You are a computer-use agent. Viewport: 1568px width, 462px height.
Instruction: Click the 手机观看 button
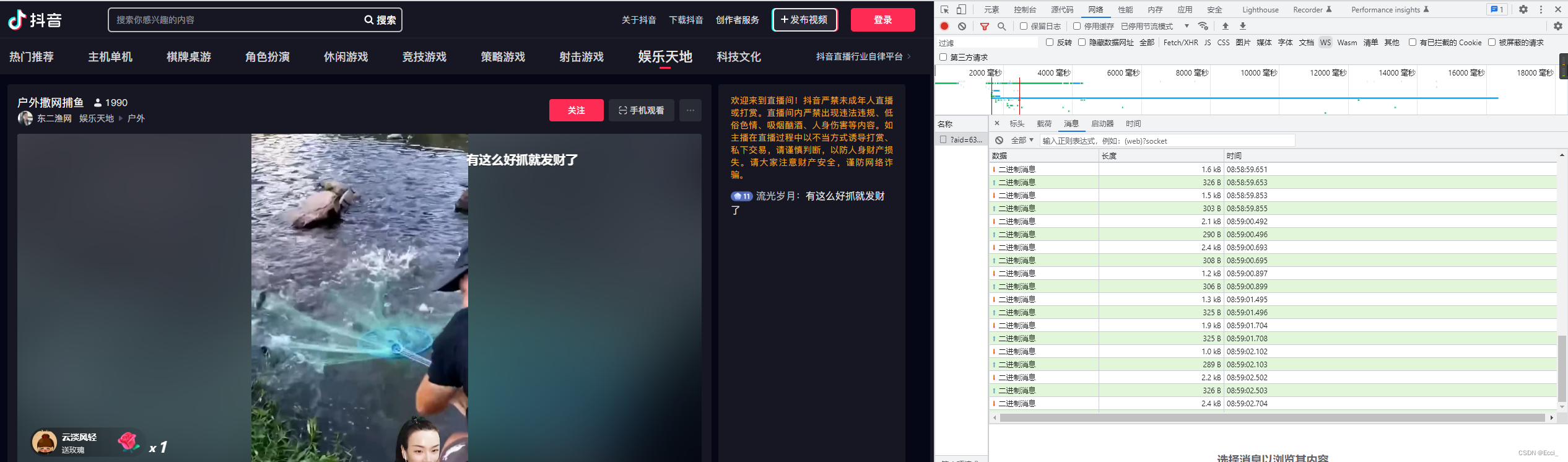pyautogui.click(x=642, y=110)
